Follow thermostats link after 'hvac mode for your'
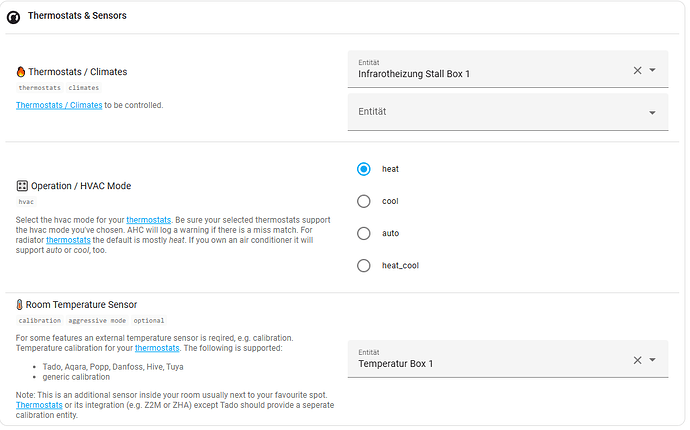The width and height of the screenshot is (690, 430). tap(149, 220)
